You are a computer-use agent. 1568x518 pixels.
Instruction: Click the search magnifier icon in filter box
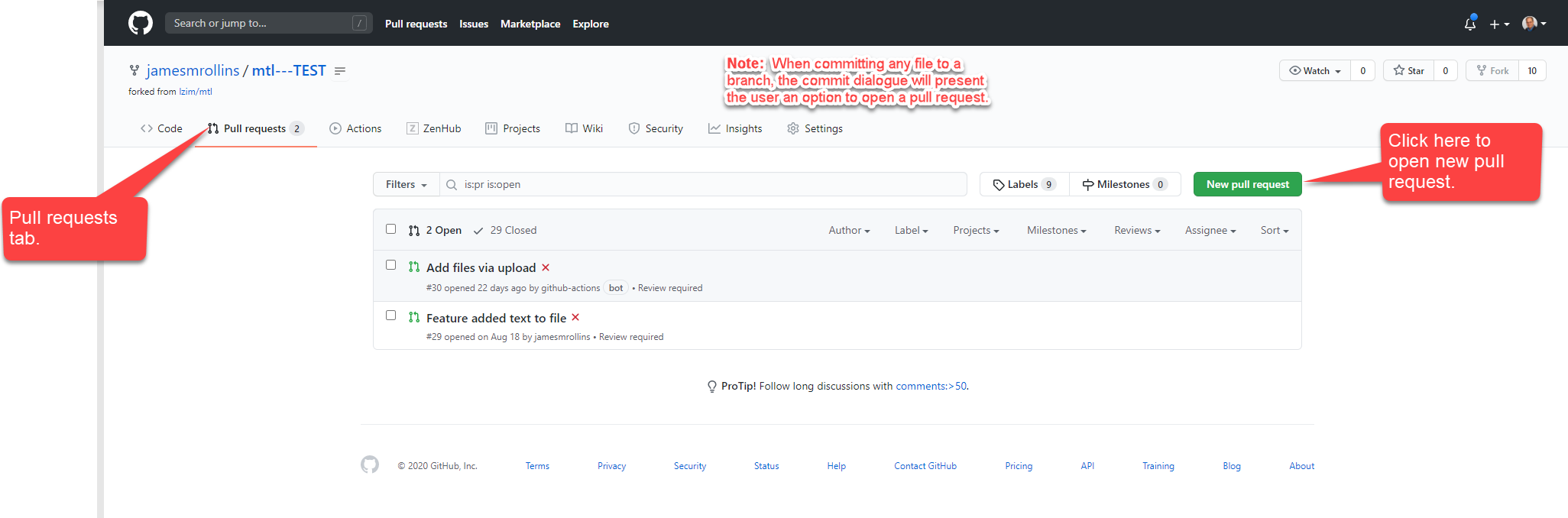tap(452, 185)
